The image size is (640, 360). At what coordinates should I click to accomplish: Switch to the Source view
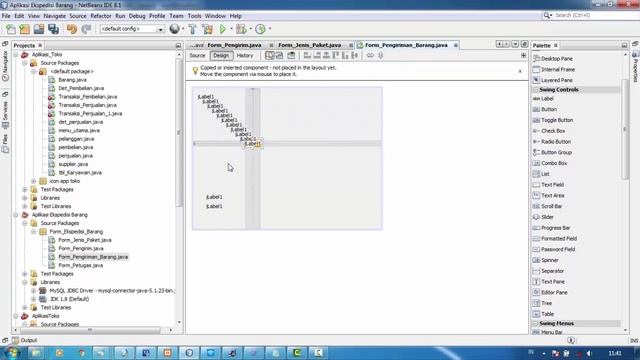point(197,56)
